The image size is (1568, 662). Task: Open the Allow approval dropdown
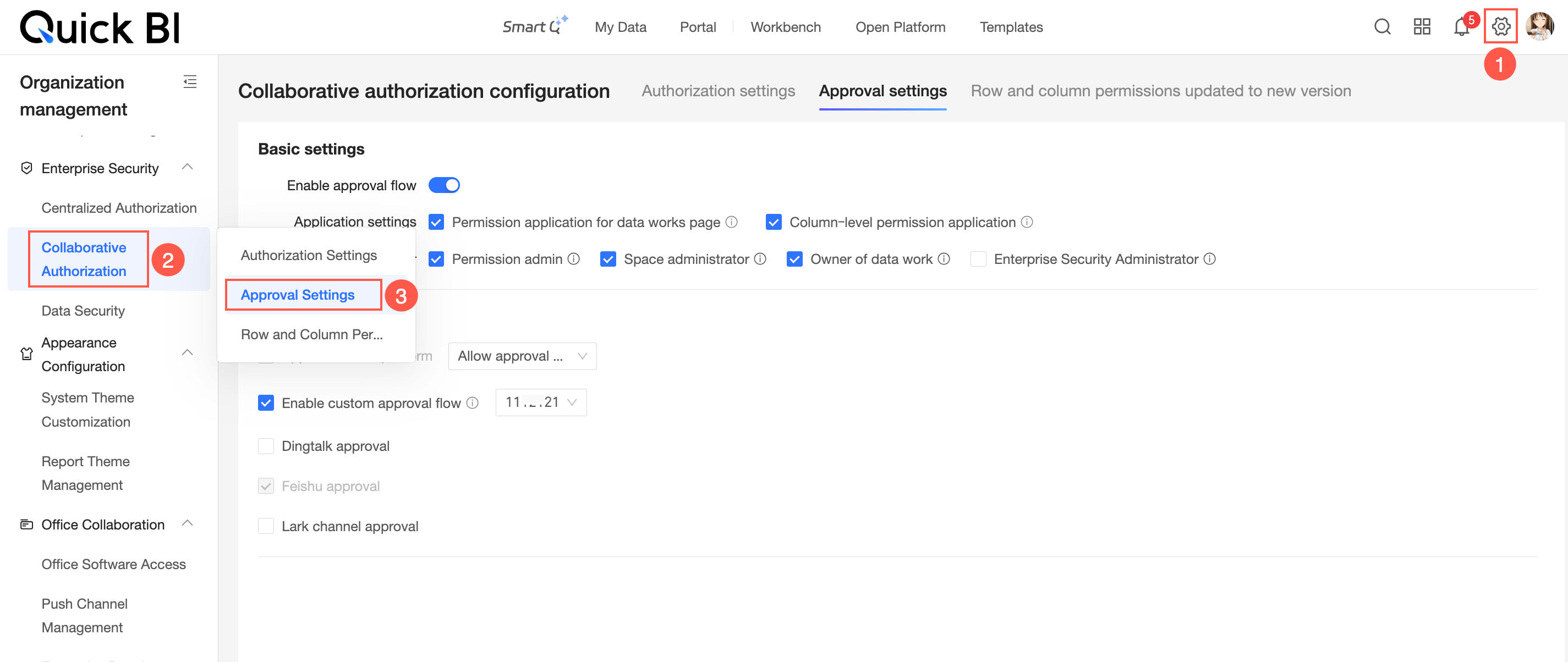pyautogui.click(x=522, y=356)
